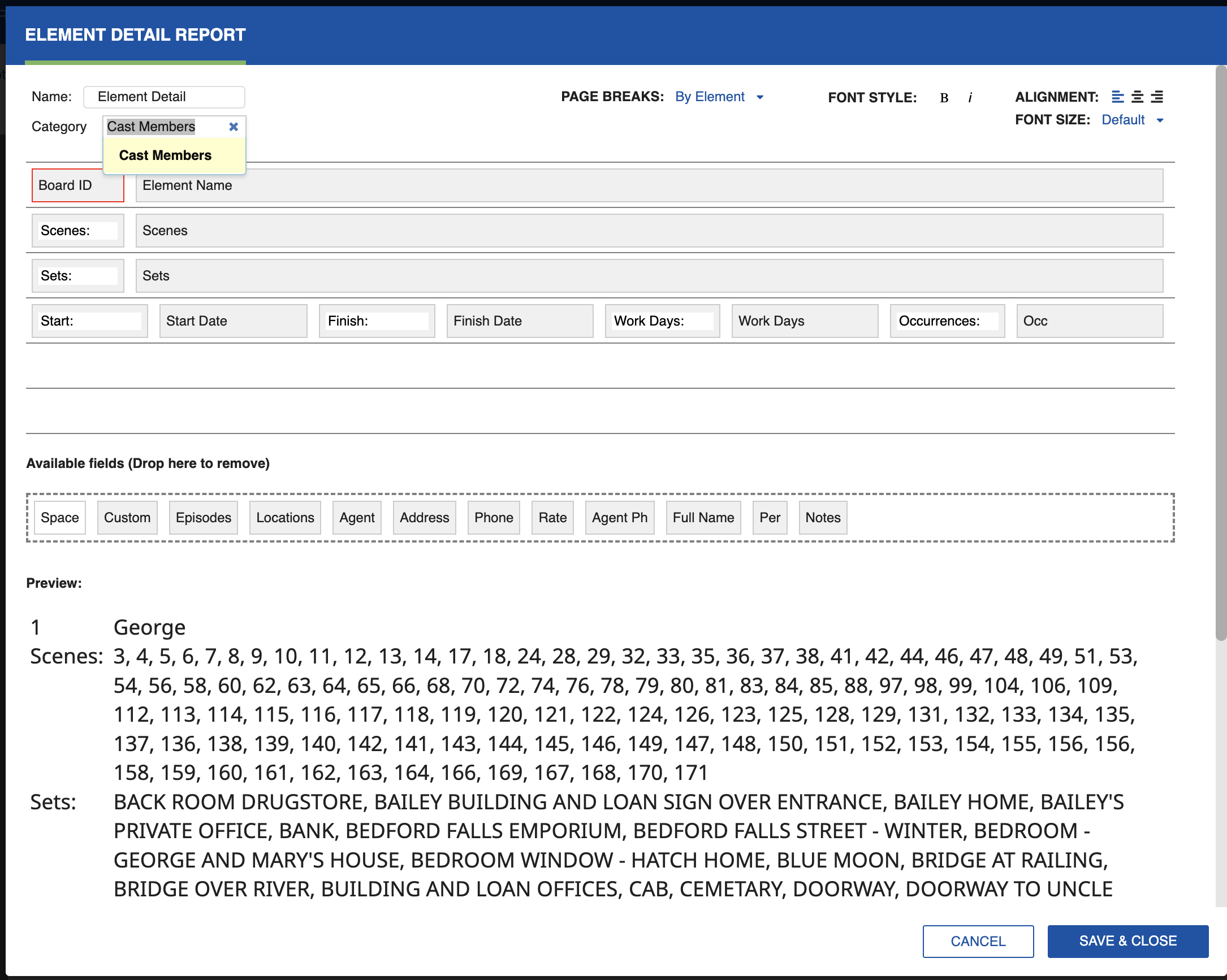Select the Episodes available field
The image size is (1227, 980).
click(x=202, y=518)
